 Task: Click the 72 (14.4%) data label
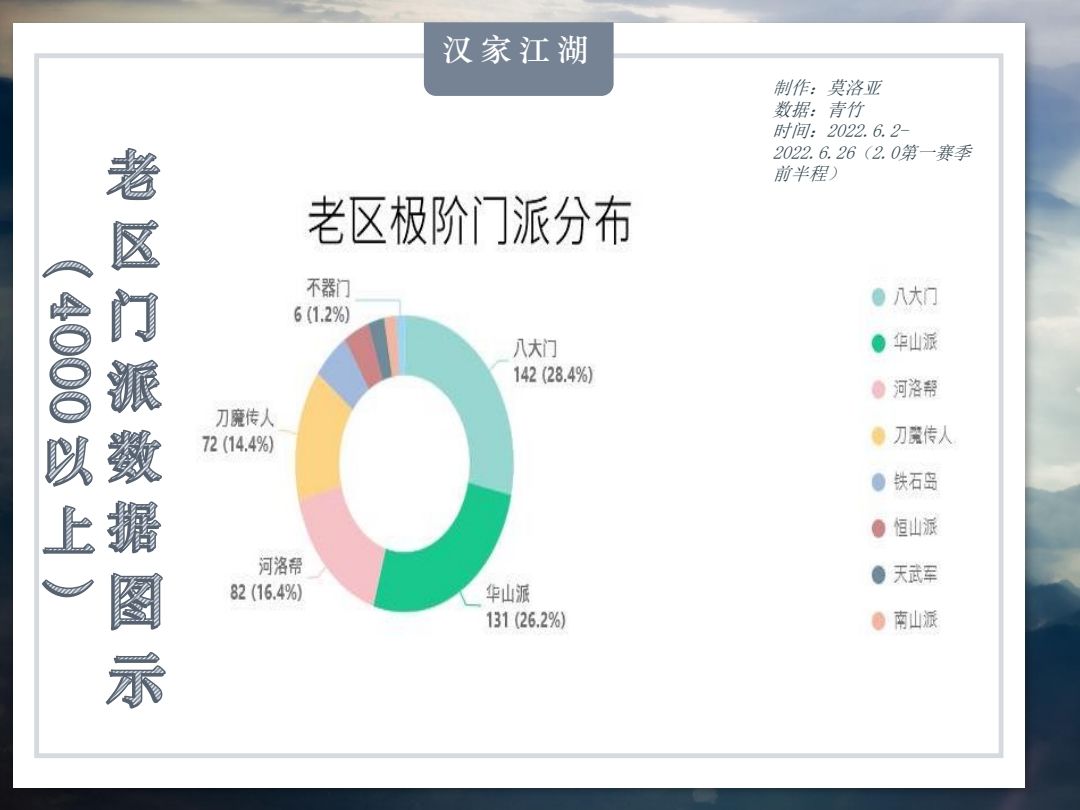coord(238,444)
